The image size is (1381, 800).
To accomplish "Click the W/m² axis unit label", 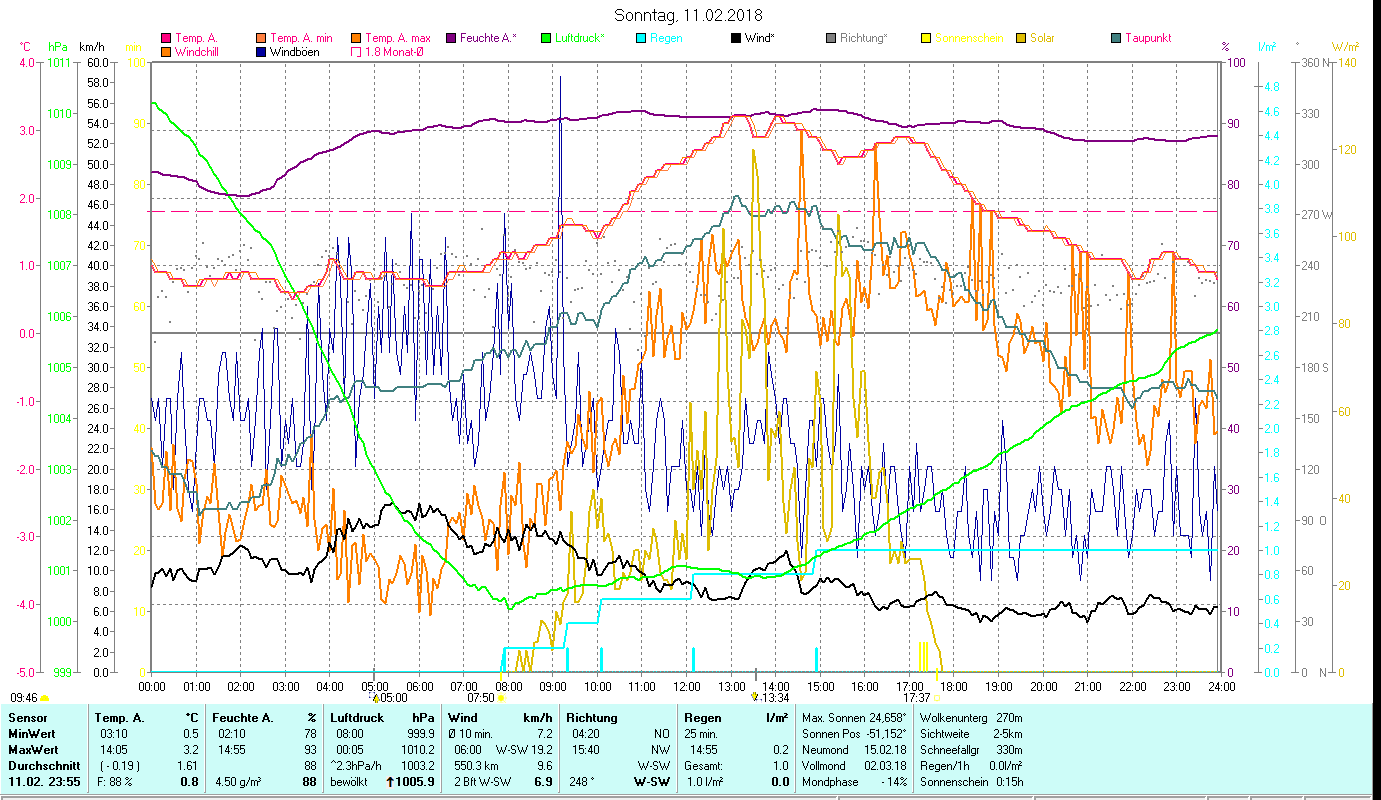I will pos(1345,47).
